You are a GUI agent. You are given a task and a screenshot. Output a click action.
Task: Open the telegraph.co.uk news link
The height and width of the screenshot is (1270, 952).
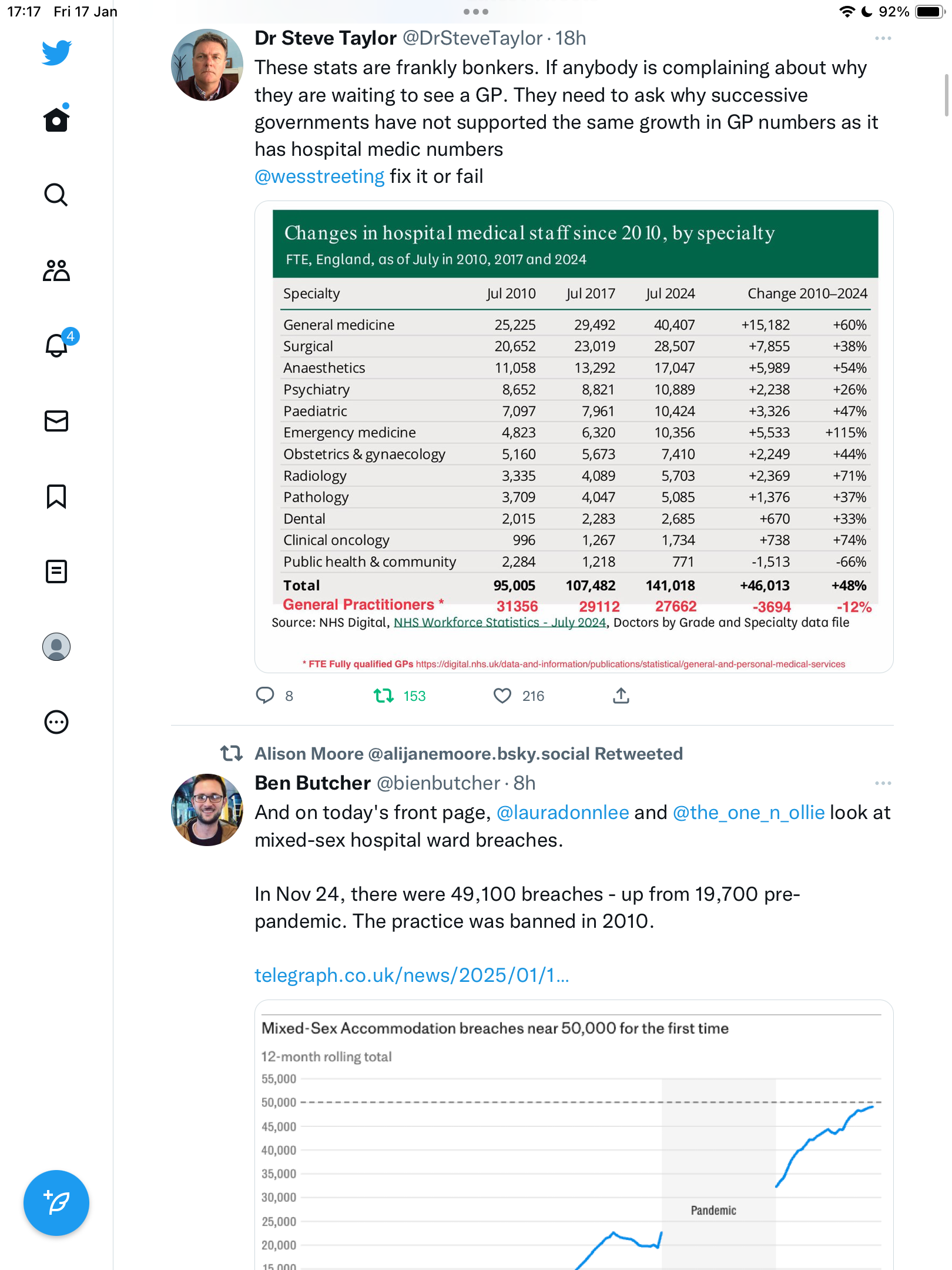pyautogui.click(x=412, y=975)
